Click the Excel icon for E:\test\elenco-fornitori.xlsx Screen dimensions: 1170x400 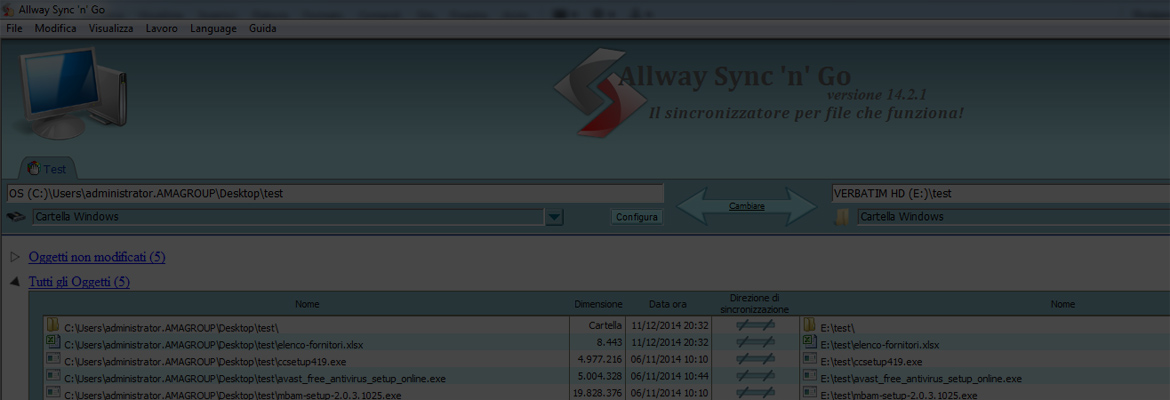point(810,343)
